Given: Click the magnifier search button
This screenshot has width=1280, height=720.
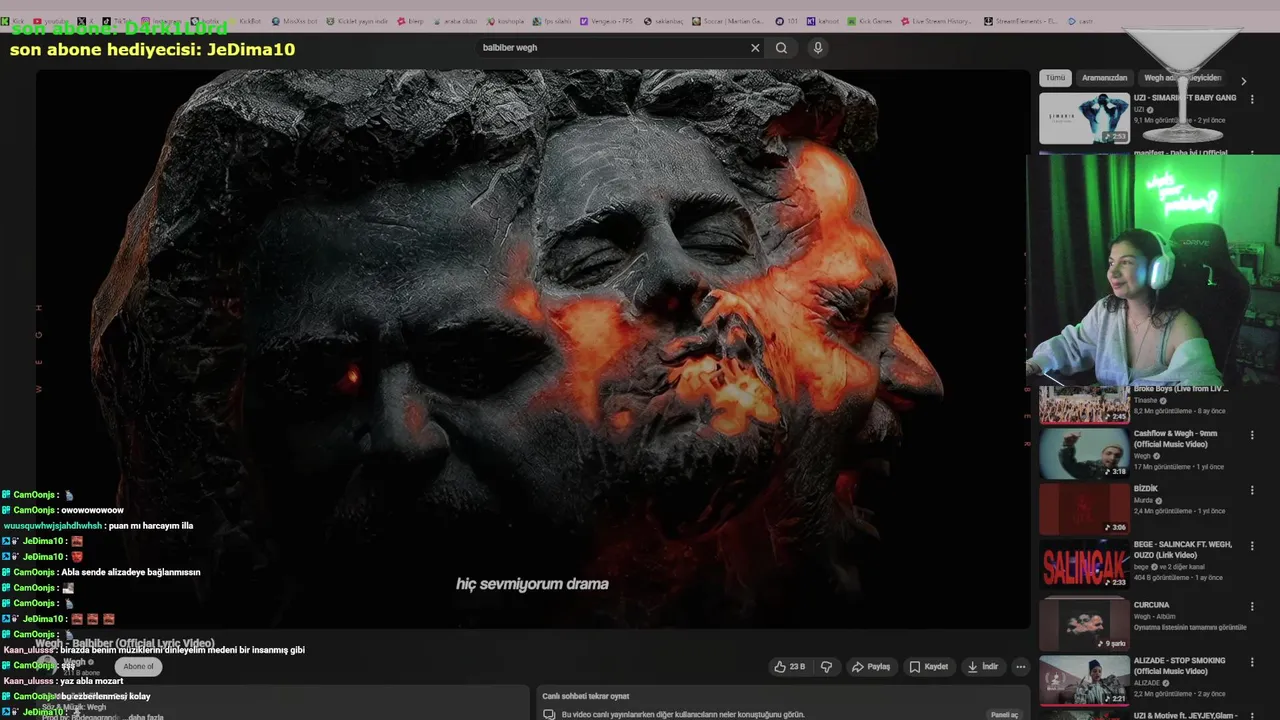Looking at the screenshot, I should [x=781, y=48].
